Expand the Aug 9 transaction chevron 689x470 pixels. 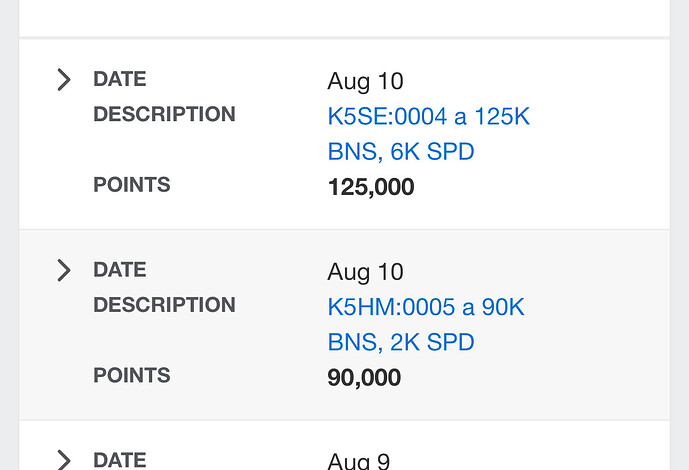pyautogui.click(x=64, y=460)
